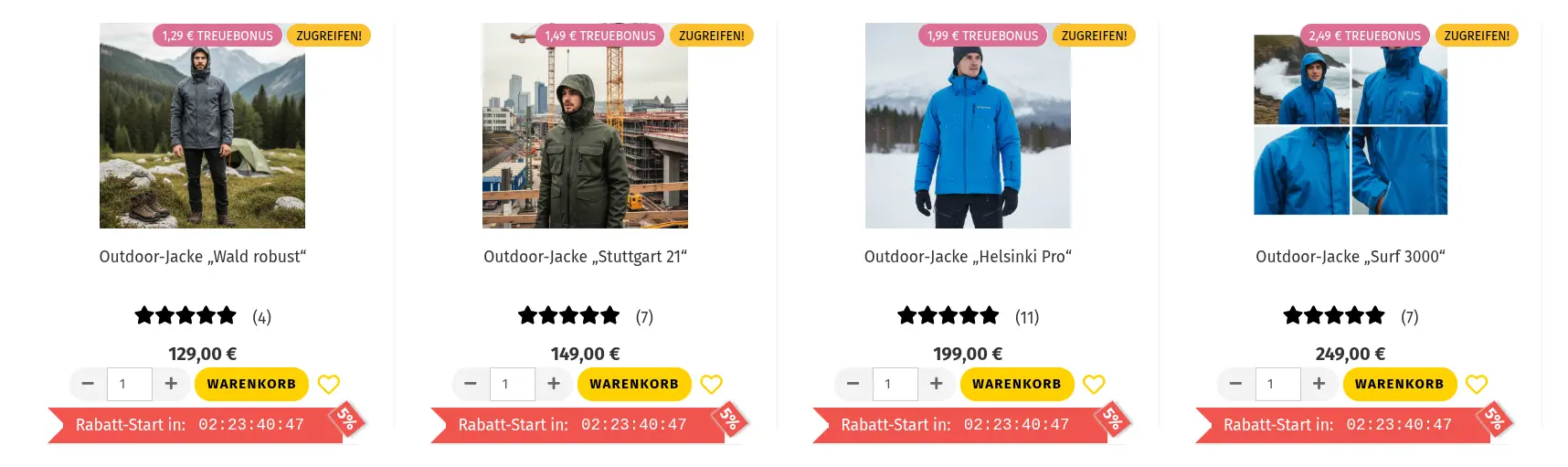Add Wald robust jacket to Warenkorb
The height and width of the screenshot is (467, 1568).
[x=251, y=384]
